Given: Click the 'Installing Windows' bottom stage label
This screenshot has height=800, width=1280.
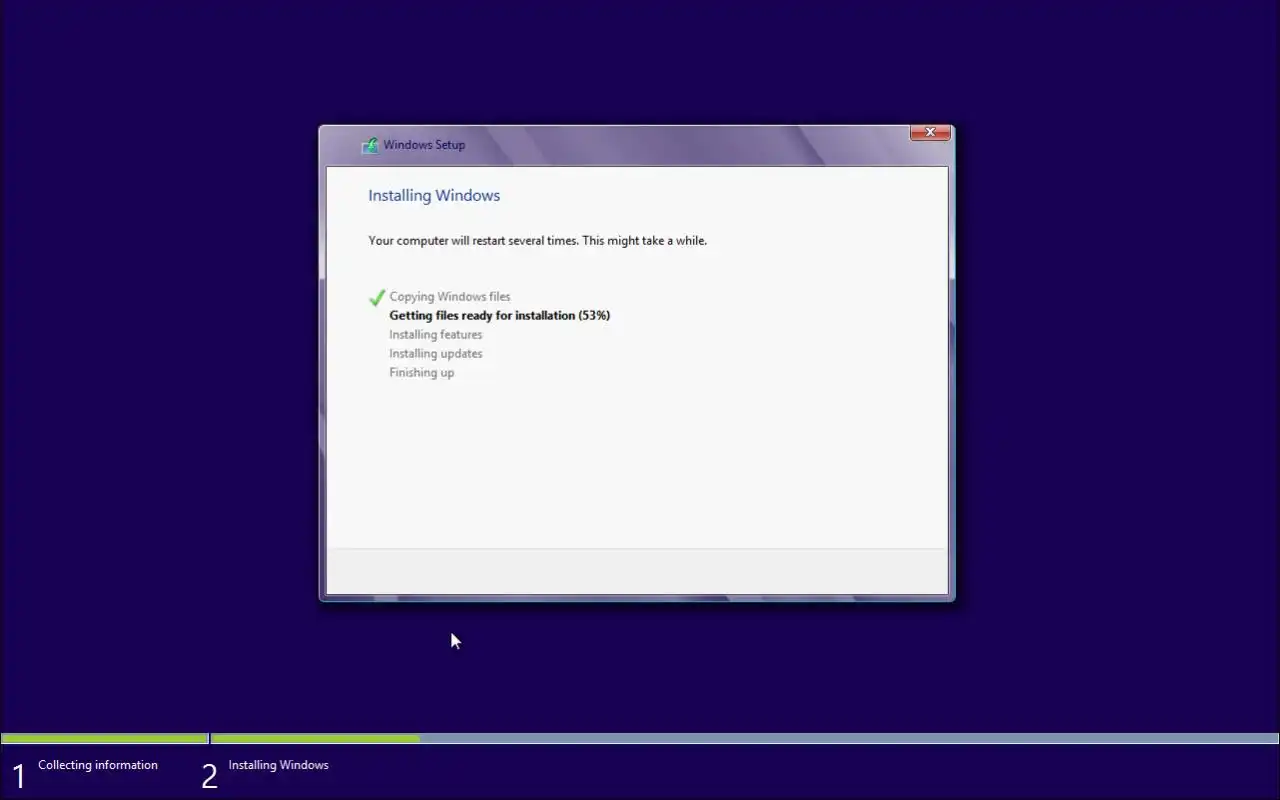Looking at the screenshot, I should click(278, 765).
